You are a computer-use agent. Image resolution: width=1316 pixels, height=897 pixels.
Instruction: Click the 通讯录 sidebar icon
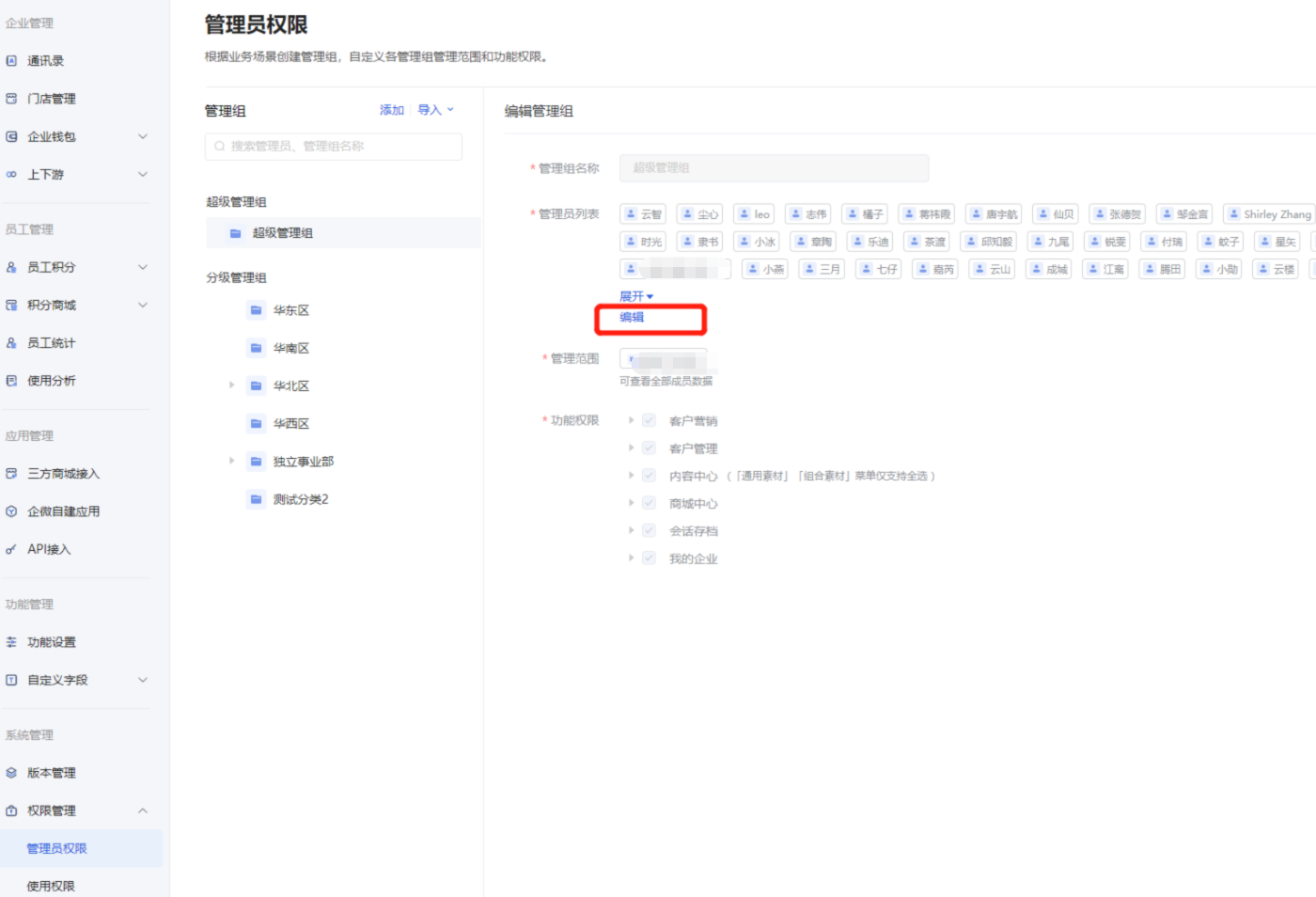11,61
